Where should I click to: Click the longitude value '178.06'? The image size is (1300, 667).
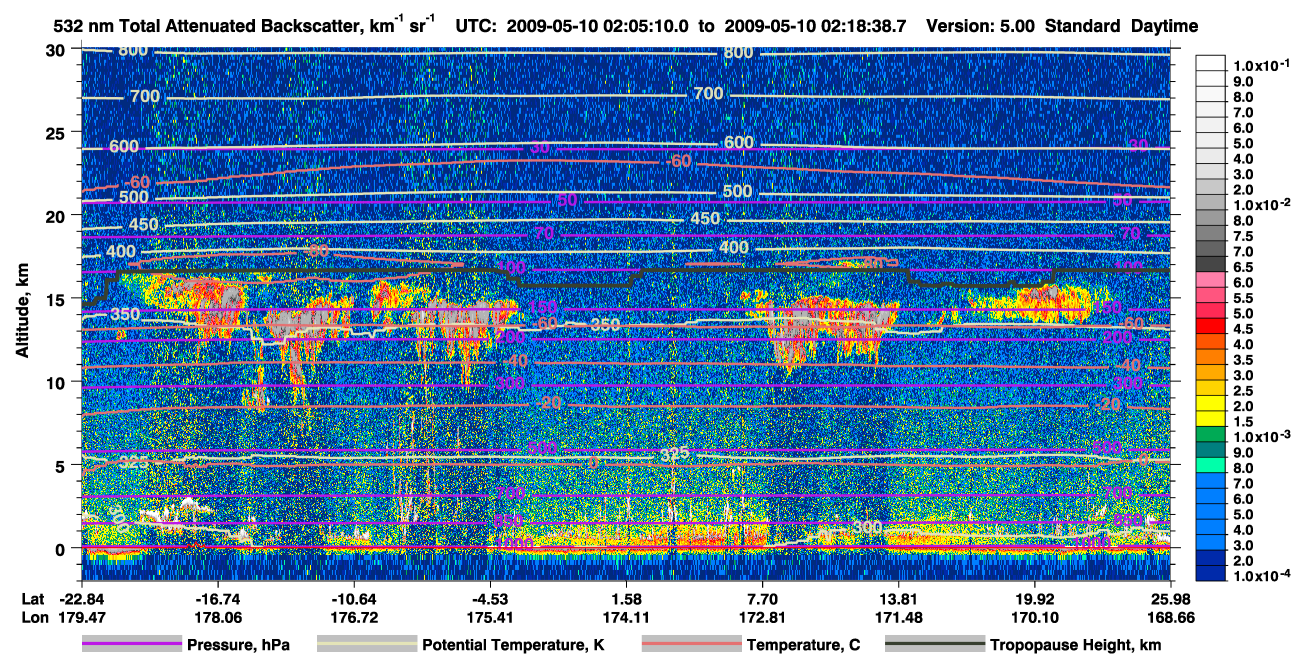(x=219, y=617)
